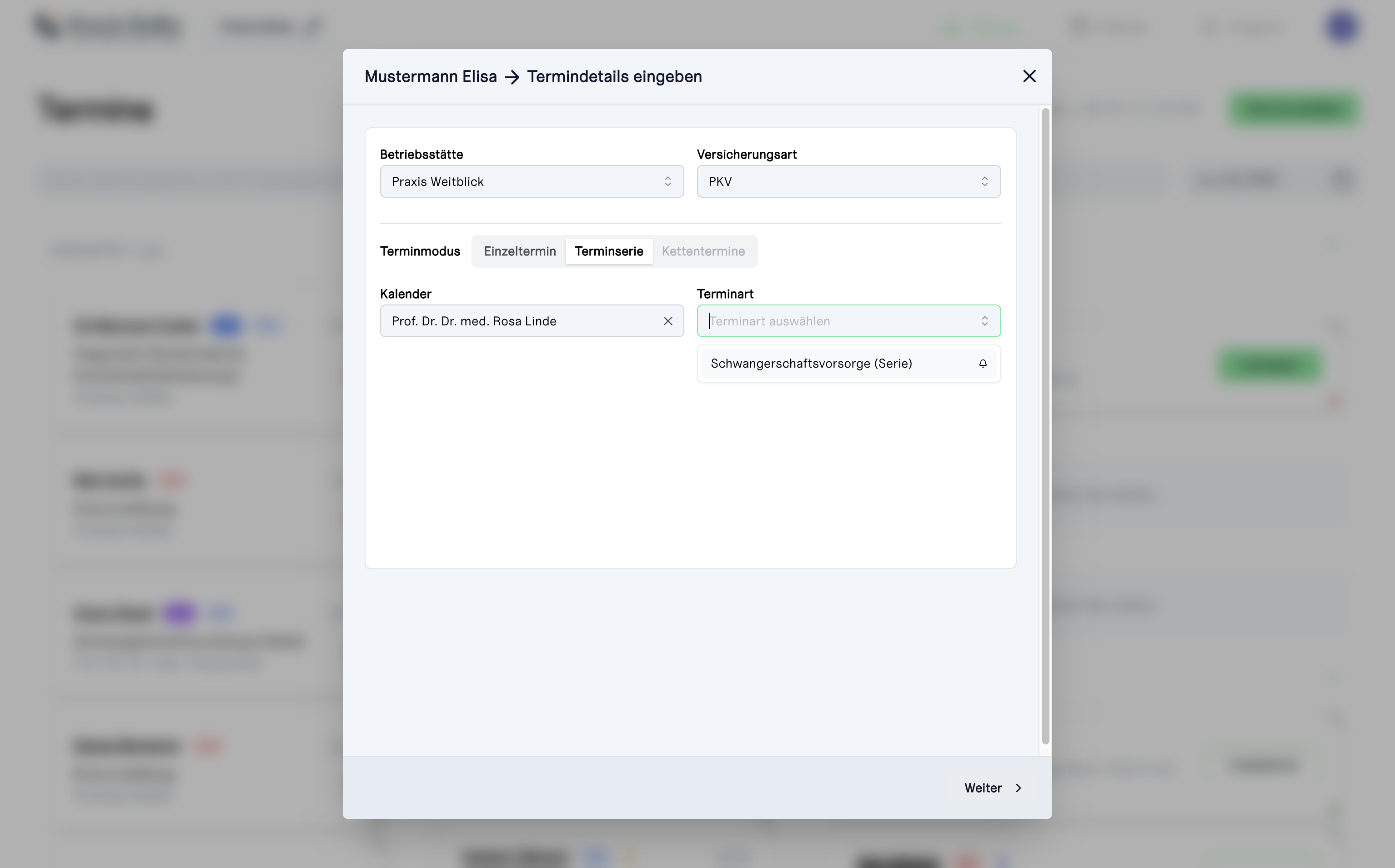Click the Versicherungsart chevron arrows icon

click(984, 181)
